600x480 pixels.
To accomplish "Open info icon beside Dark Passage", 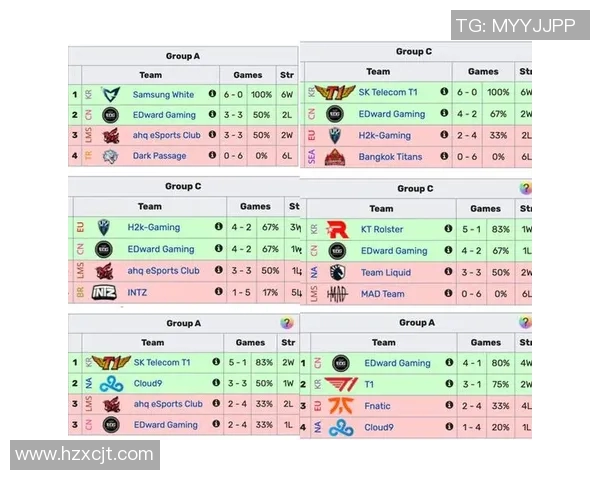I will (x=213, y=155).
